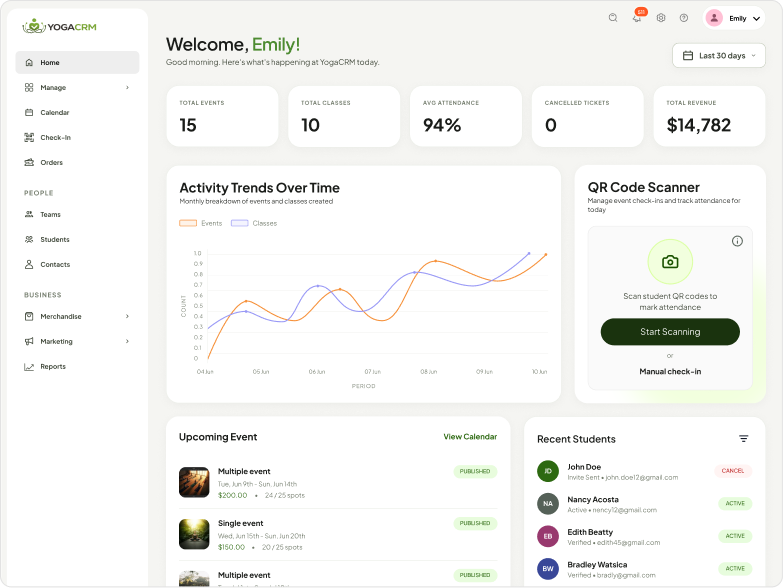This screenshot has width=783, height=588.
Task: Filter the Recent Students list
Action: coord(744,439)
